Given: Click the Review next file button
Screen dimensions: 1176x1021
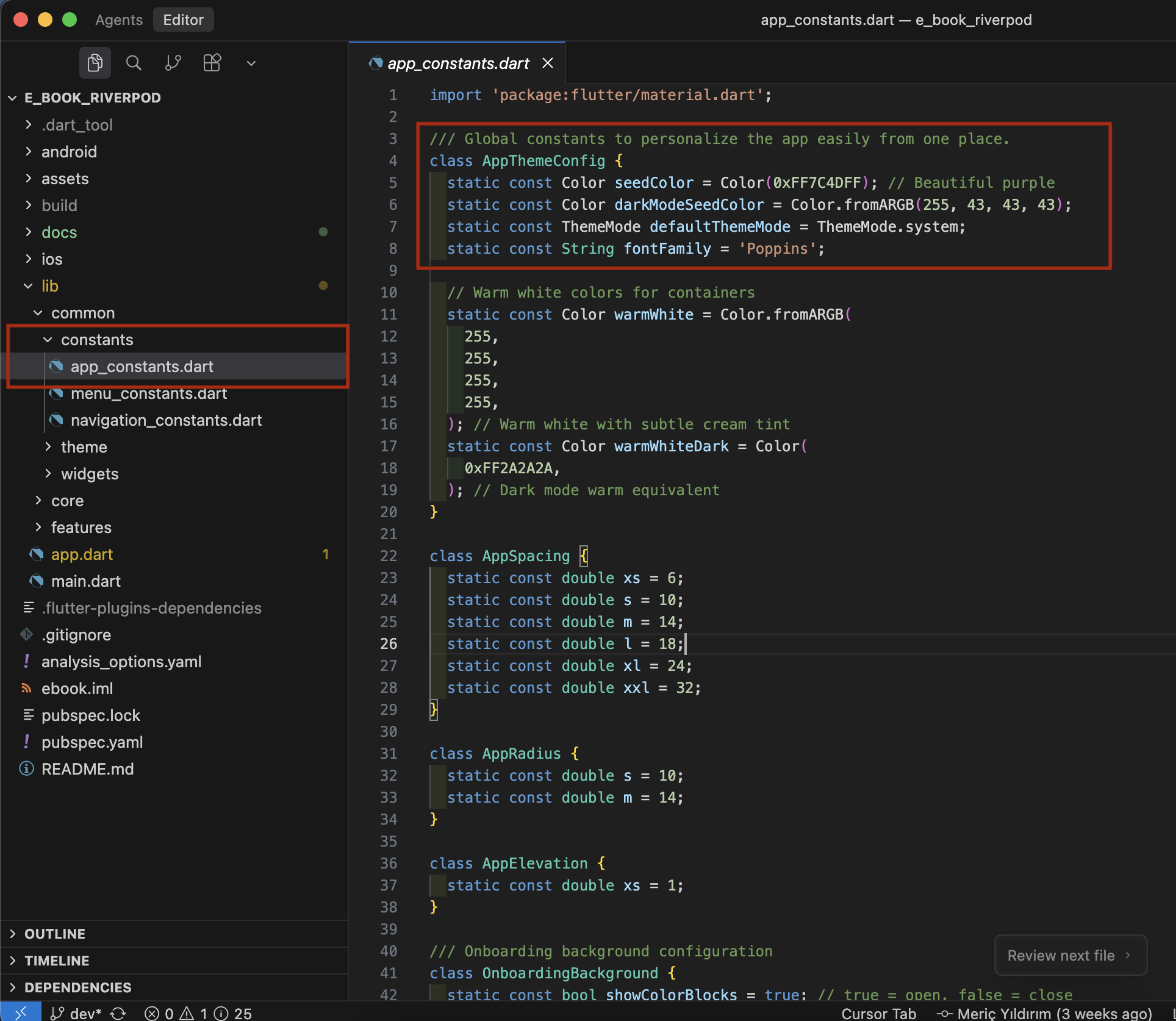Looking at the screenshot, I should pyautogui.click(x=1070, y=955).
